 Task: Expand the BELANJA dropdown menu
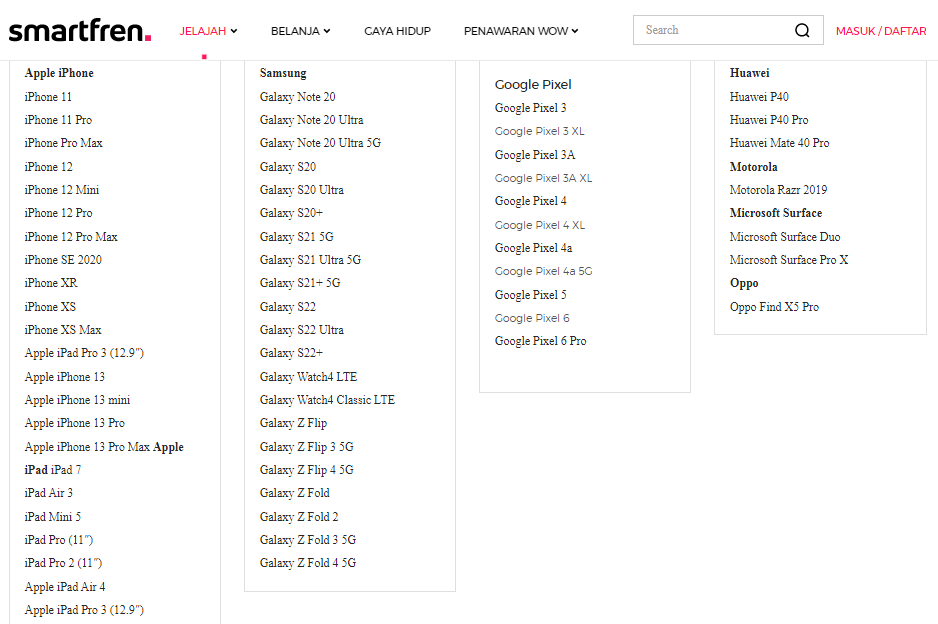pos(300,31)
